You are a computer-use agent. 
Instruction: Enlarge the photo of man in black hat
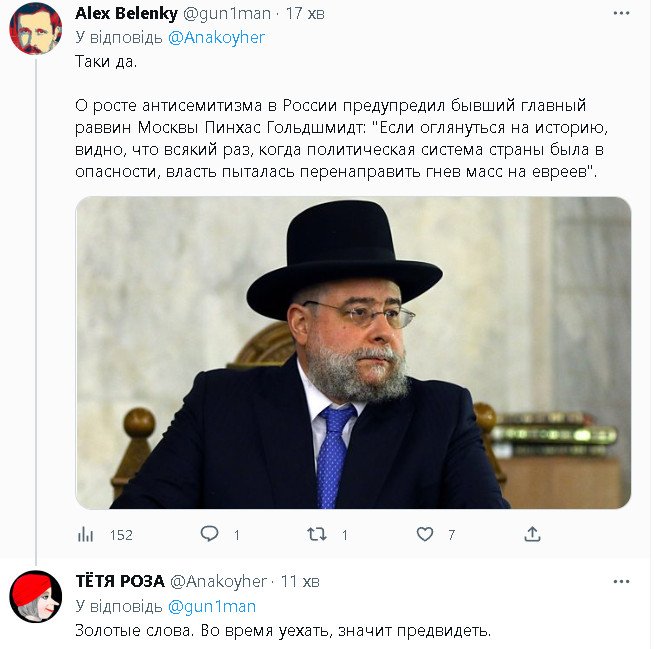click(353, 352)
